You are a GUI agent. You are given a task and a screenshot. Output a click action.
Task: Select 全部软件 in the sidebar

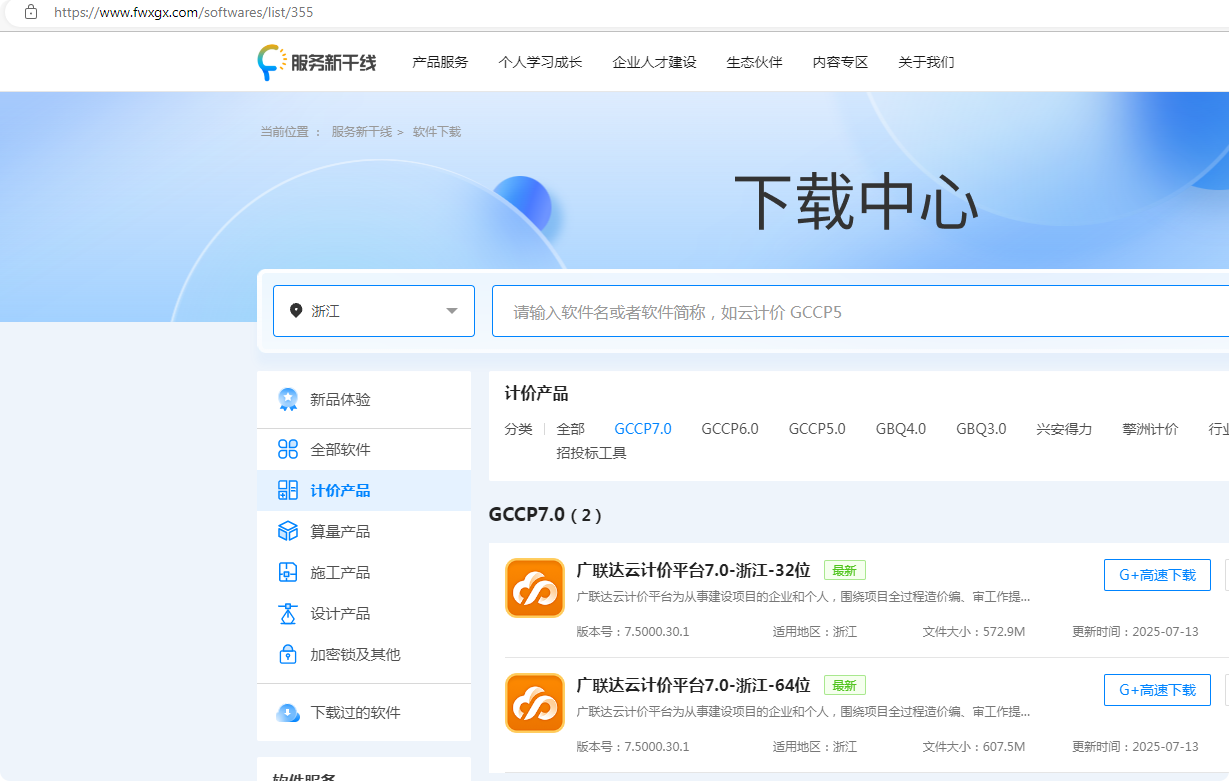(364, 450)
